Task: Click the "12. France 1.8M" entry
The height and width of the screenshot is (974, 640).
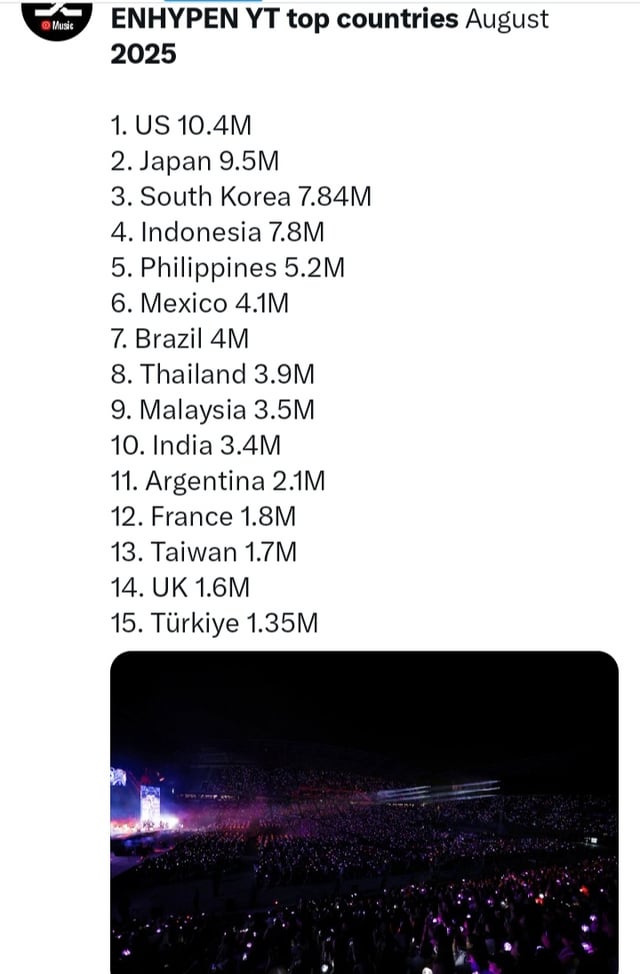Action: coord(204,516)
